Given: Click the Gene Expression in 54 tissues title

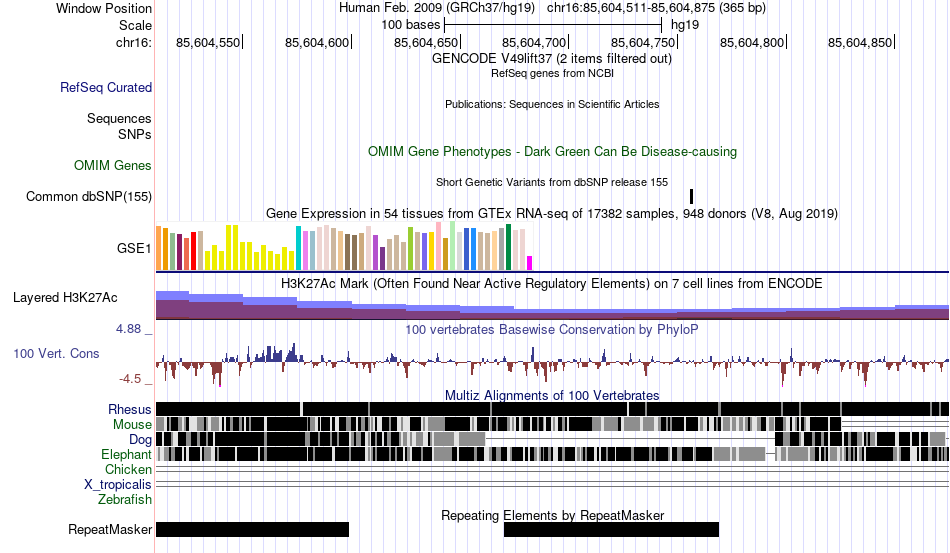Looking at the screenshot, I should 552,213.
